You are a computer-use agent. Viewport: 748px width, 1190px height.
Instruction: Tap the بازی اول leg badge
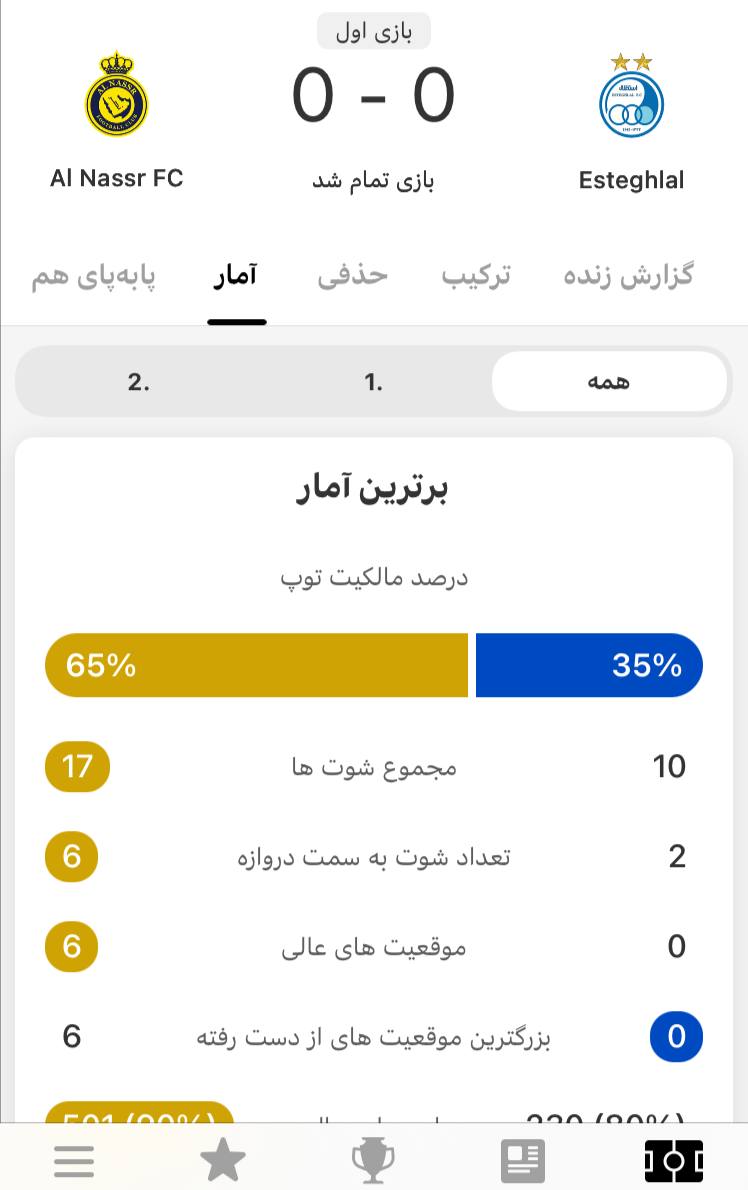[x=374, y=31]
